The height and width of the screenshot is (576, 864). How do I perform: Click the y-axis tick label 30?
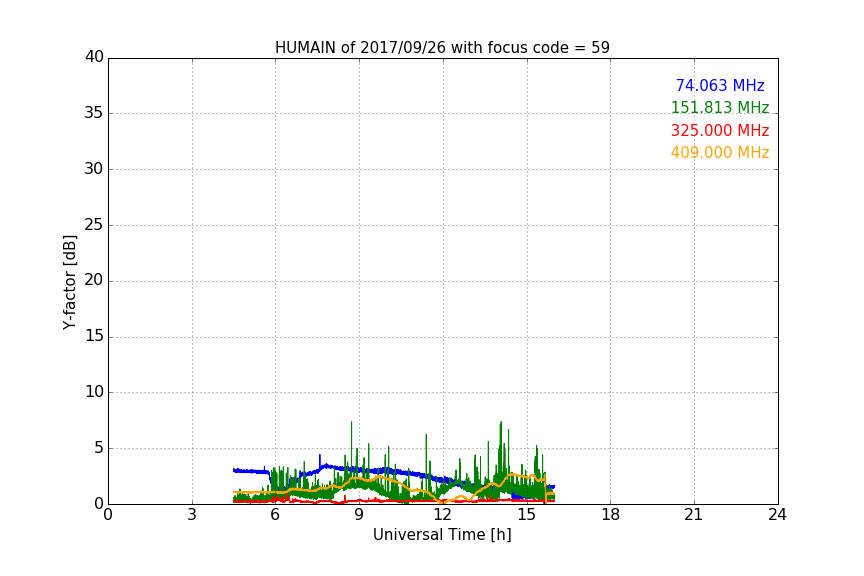click(94, 169)
